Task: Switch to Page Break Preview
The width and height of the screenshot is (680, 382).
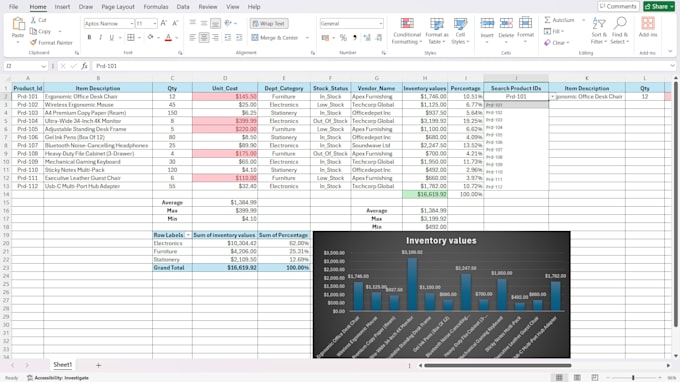Action: tap(595, 378)
